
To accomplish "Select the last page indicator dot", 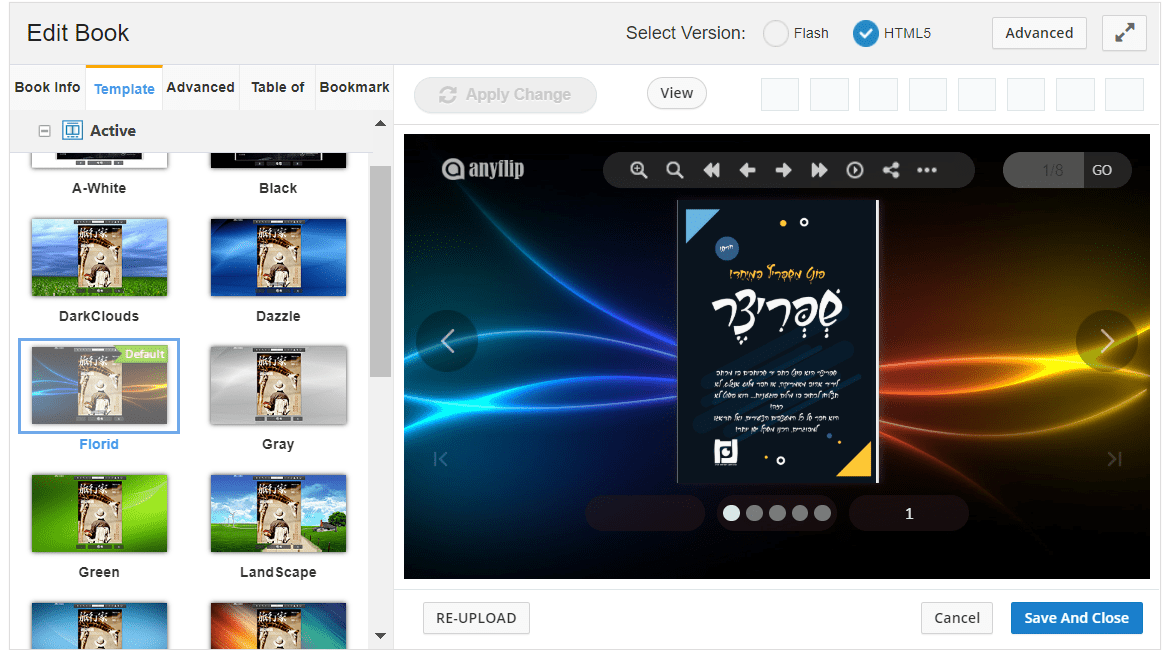I will 823,513.
